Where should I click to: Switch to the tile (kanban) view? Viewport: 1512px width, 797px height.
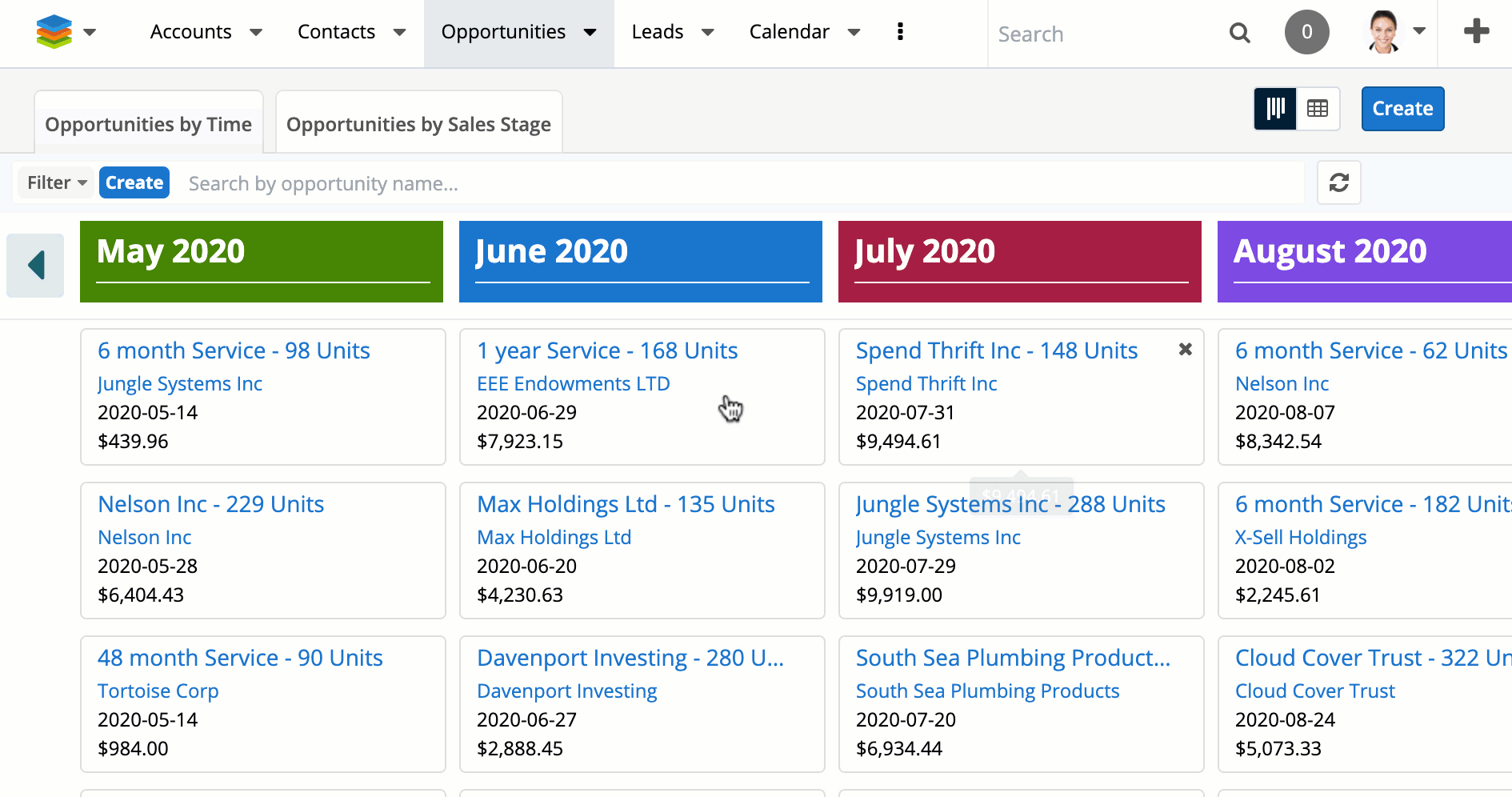[1275, 108]
